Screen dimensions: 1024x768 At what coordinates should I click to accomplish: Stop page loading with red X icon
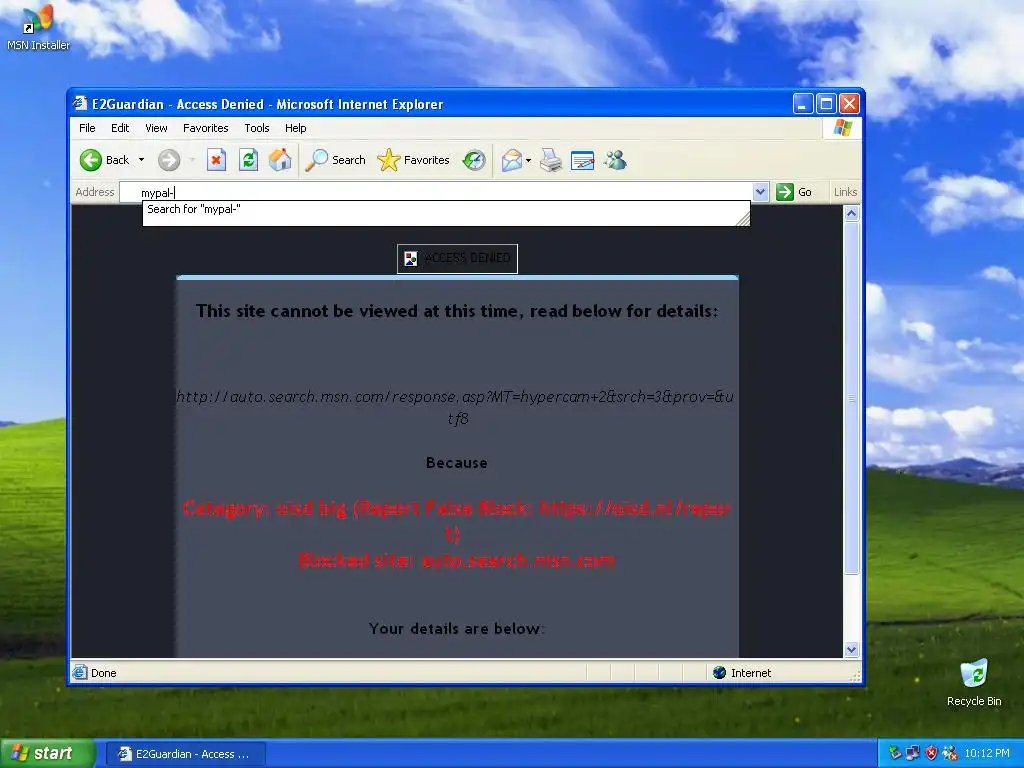[216, 160]
